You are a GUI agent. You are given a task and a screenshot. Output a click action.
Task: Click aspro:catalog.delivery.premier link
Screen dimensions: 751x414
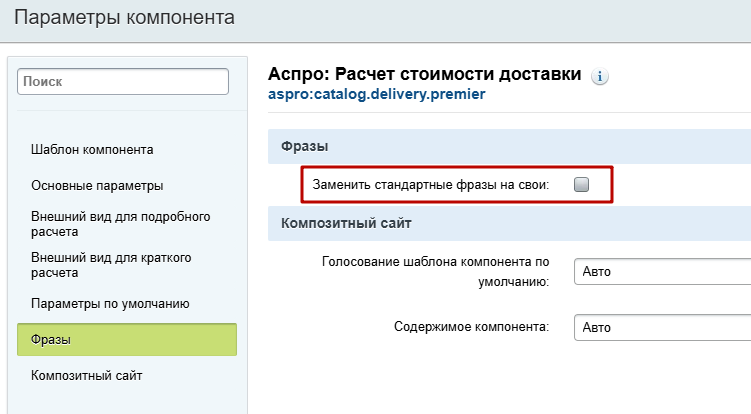(376, 94)
